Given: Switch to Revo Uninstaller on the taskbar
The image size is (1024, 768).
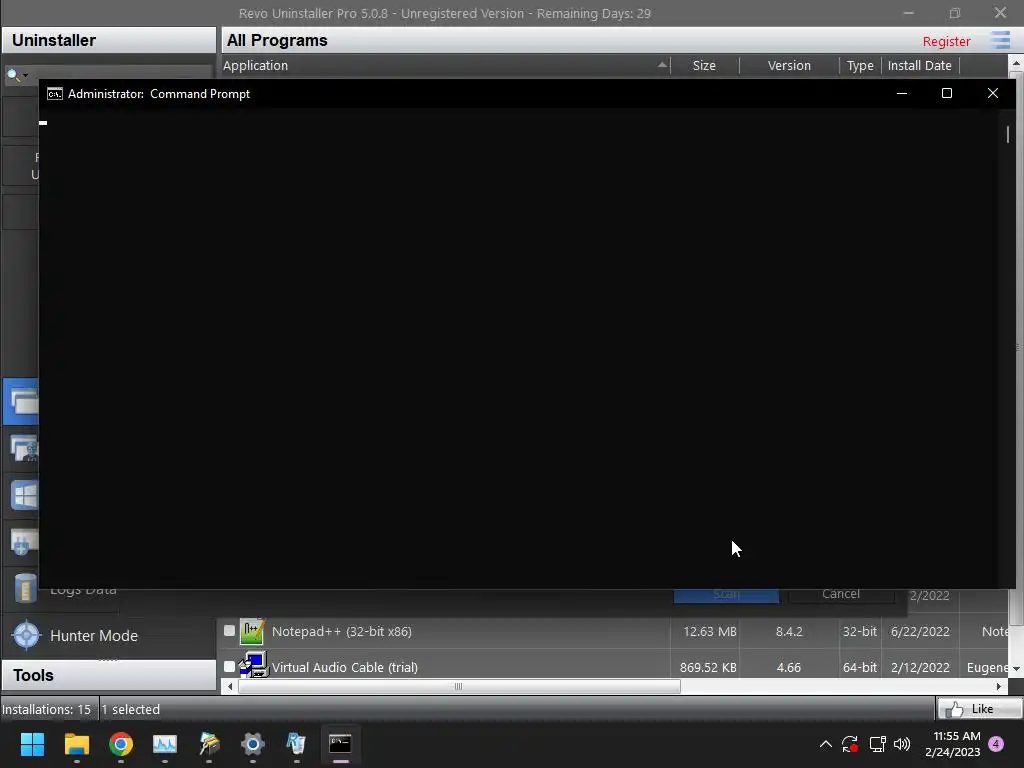Looking at the screenshot, I should tap(296, 744).
